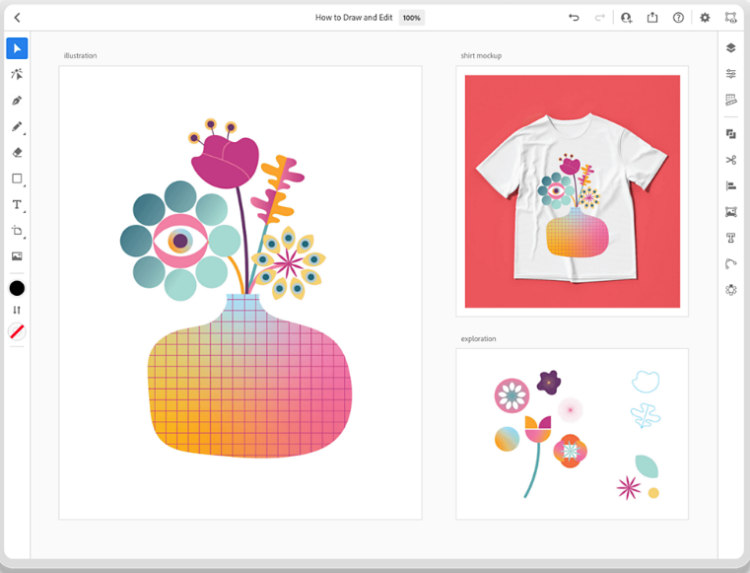Select the Type tool
The height and width of the screenshot is (573, 750).
[x=17, y=205]
